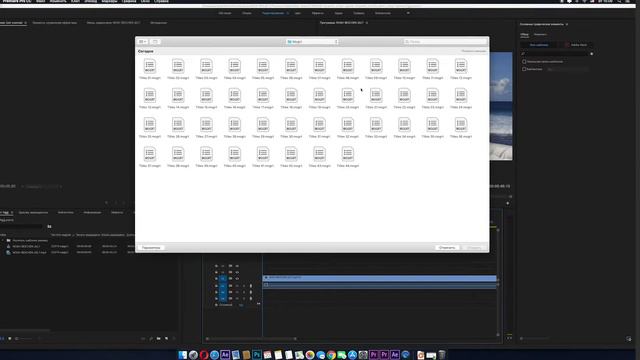Click the Показать меньше link
Screen dimensions: 640x360
tap(474, 51)
